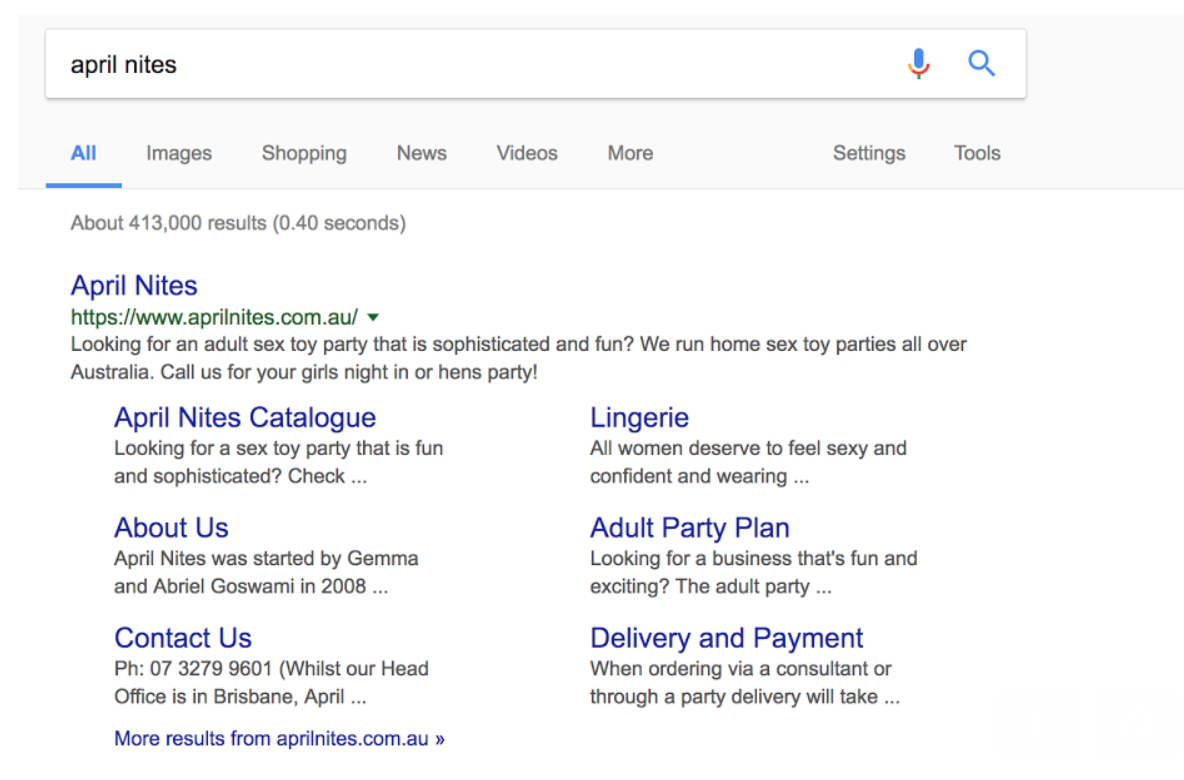Click the voice search microphone icon

(x=918, y=63)
